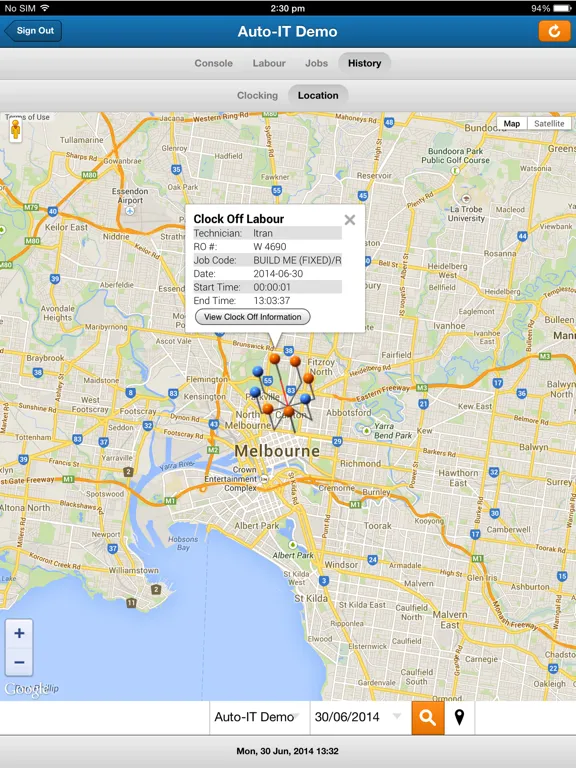Image resolution: width=576 pixels, height=768 pixels.
Task: Select orange pin under the popup pointer
Action: 274,359
